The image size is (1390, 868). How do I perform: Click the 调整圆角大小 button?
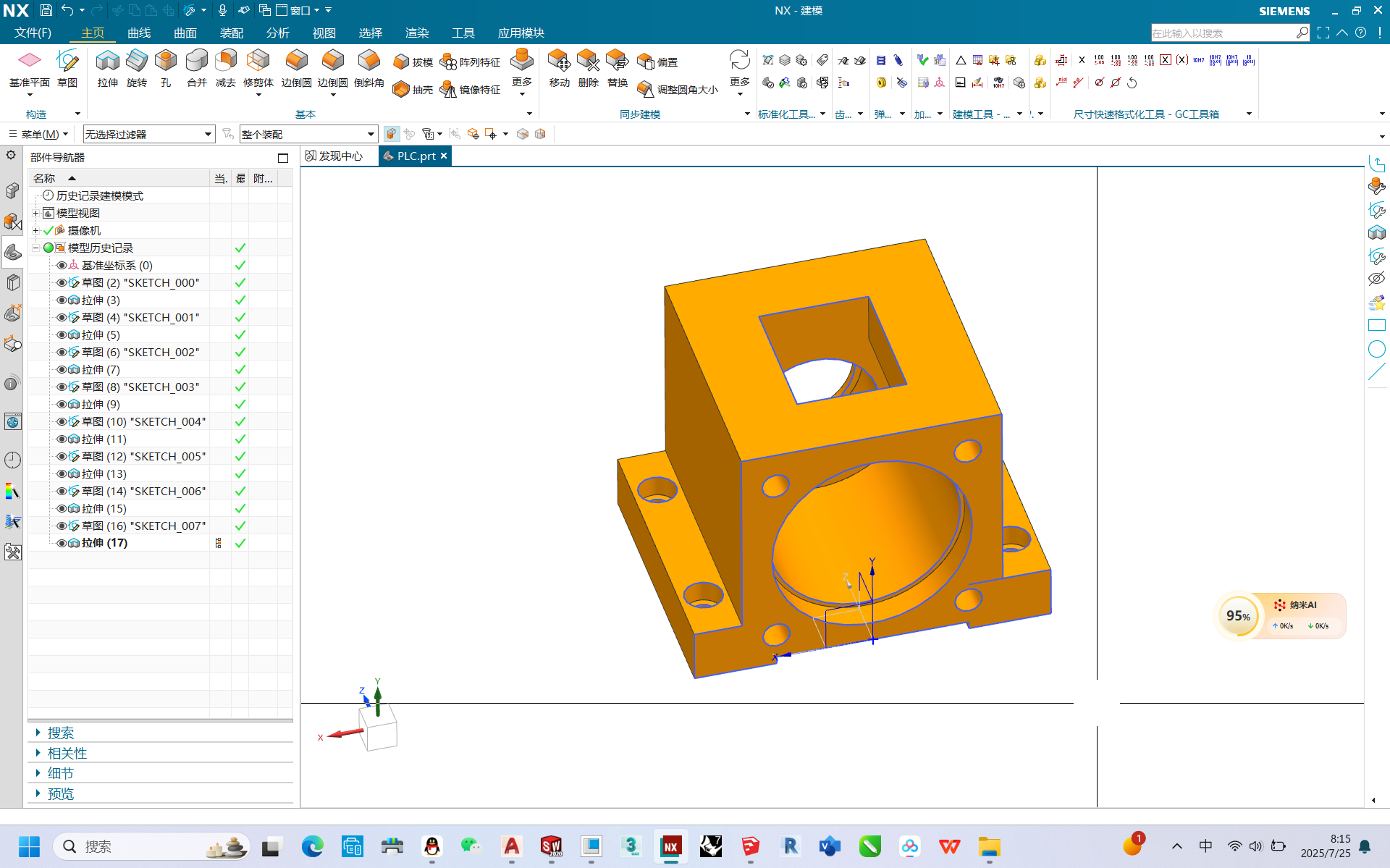(x=683, y=90)
